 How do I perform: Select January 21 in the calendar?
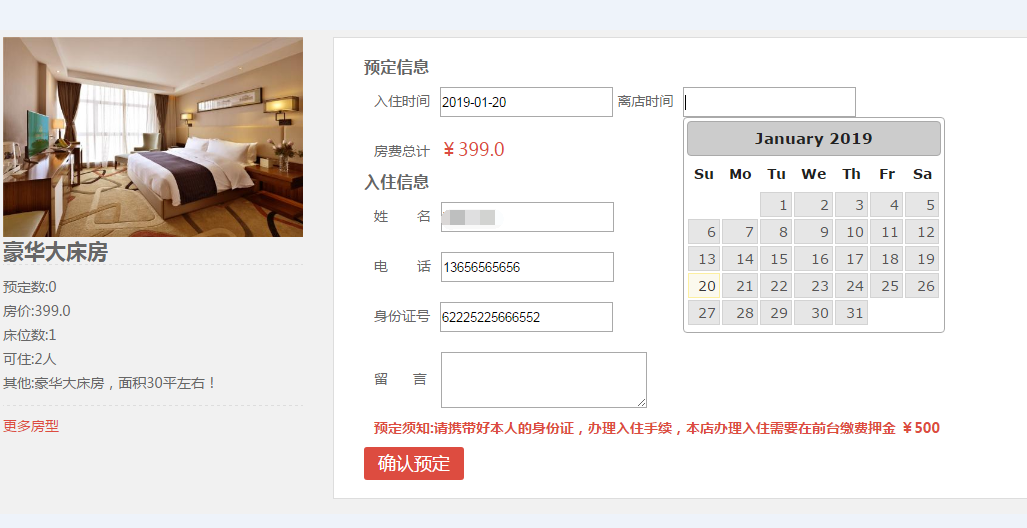pos(740,286)
